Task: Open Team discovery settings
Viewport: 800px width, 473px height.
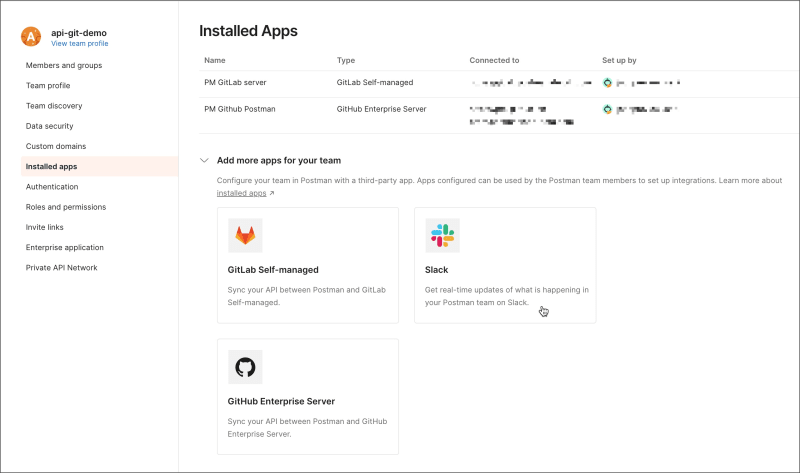Action: point(54,106)
